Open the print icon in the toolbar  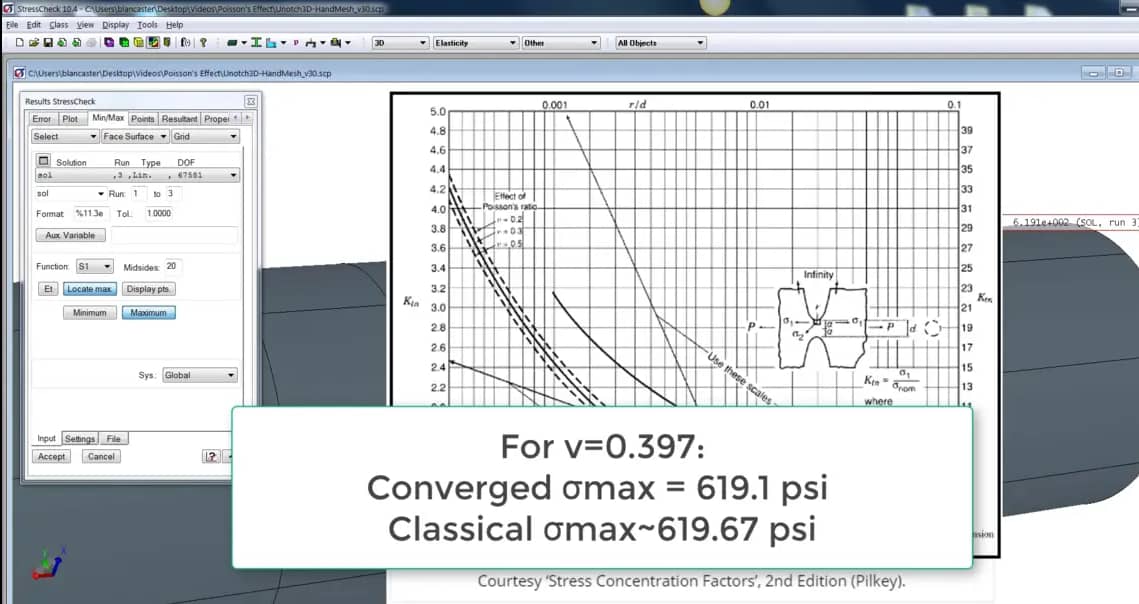91,42
